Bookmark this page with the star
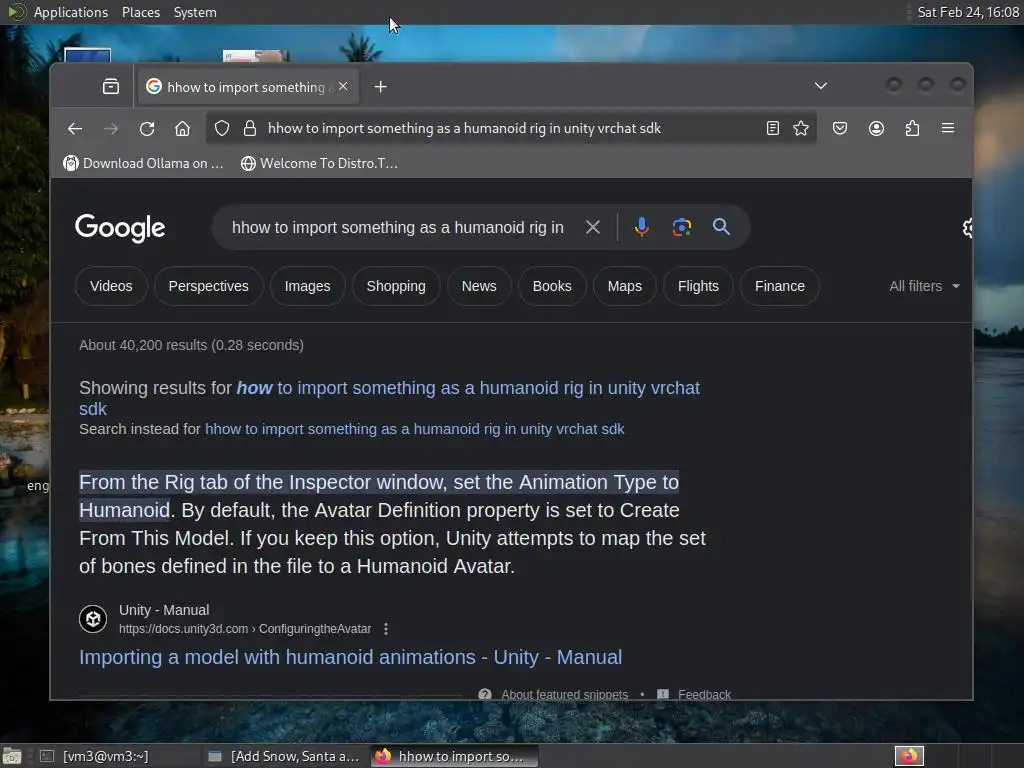The width and height of the screenshot is (1024, 768). pos(801,128)
